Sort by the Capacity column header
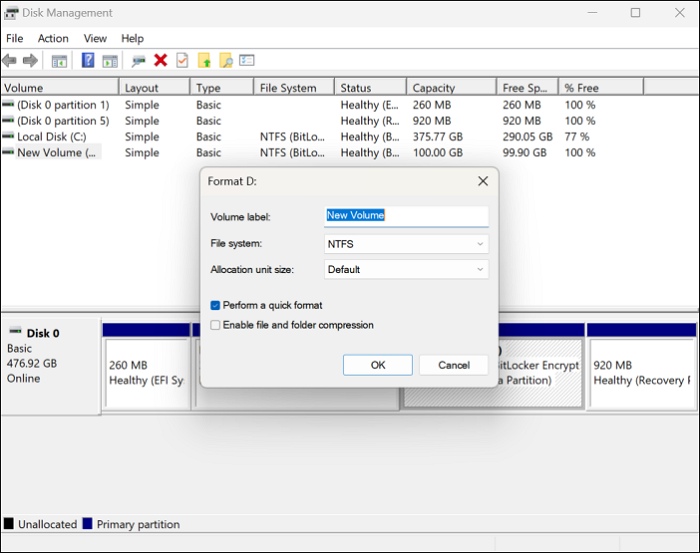Viewport: 700px width, 553px height. 434,88
